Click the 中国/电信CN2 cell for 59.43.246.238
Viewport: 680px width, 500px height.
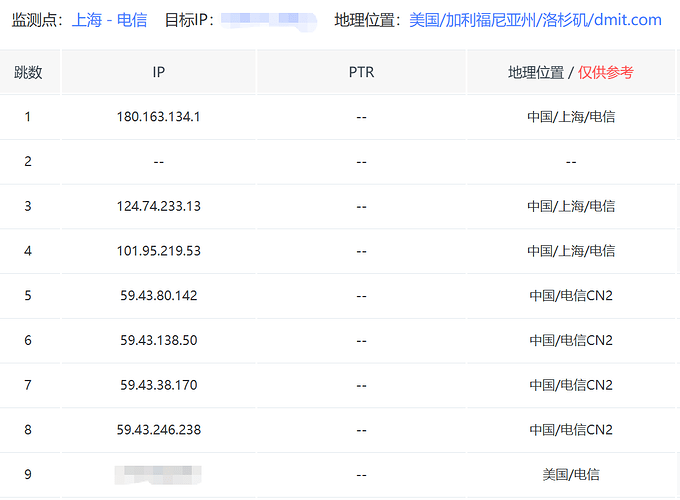[571, 429]
